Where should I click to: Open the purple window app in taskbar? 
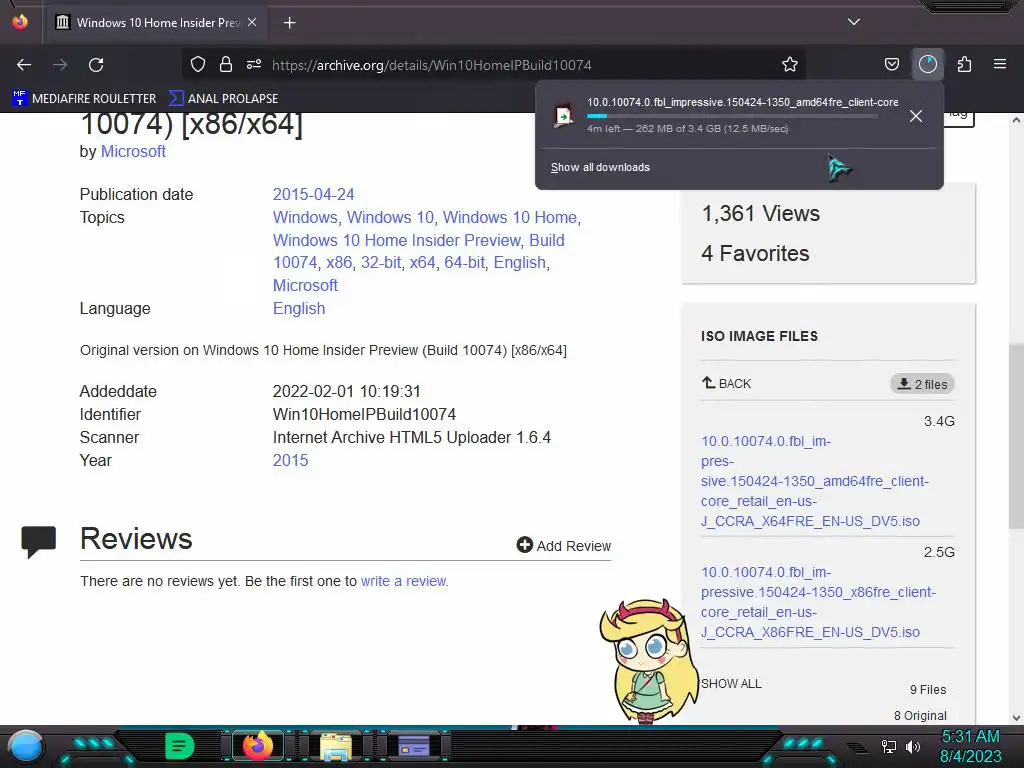pyautogui.click(x=413, y=746)
